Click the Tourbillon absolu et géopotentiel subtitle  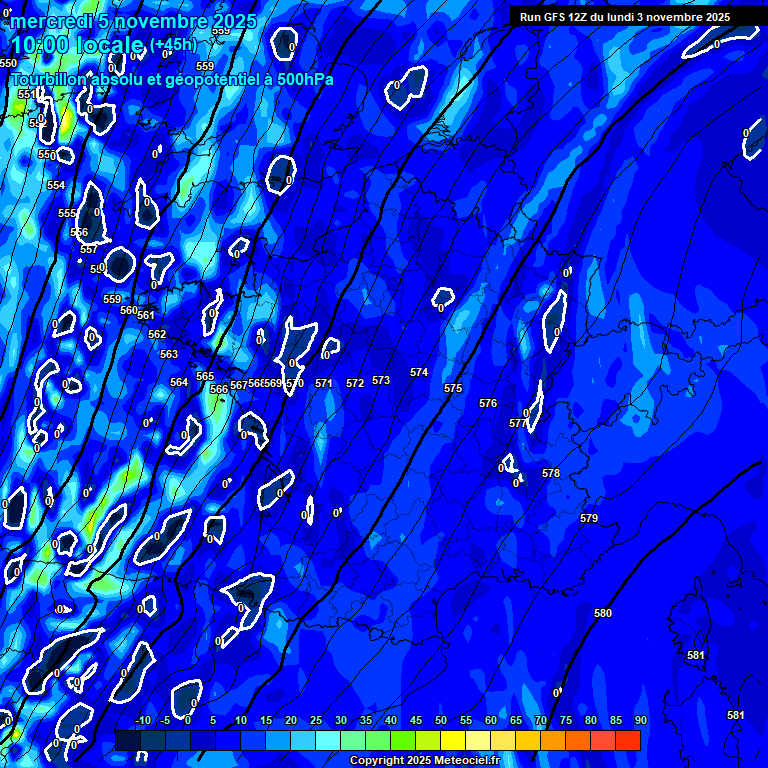coord(171,79)
